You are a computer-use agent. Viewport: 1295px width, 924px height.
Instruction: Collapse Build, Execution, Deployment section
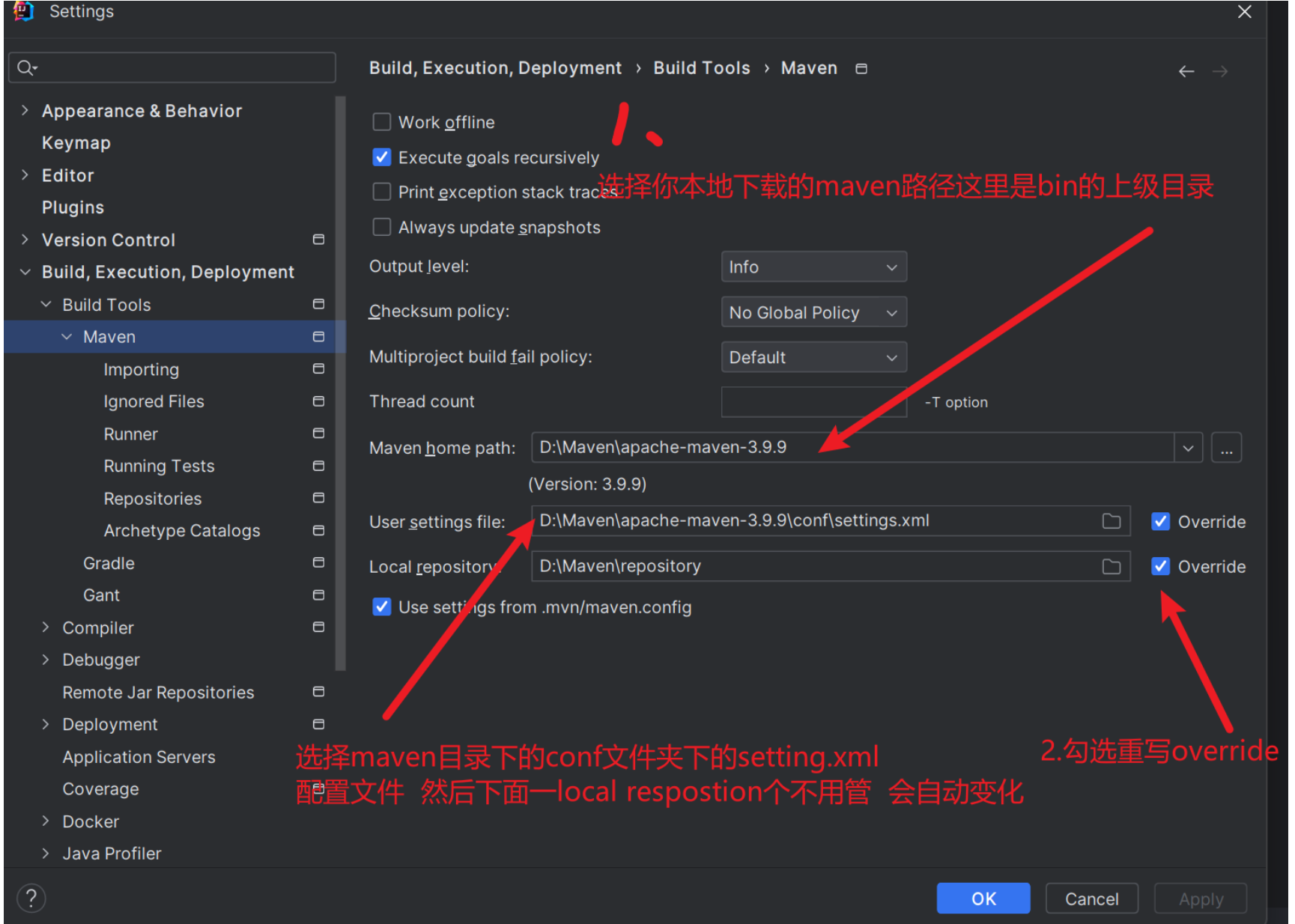pyautogui.click(x=25, y=272)
